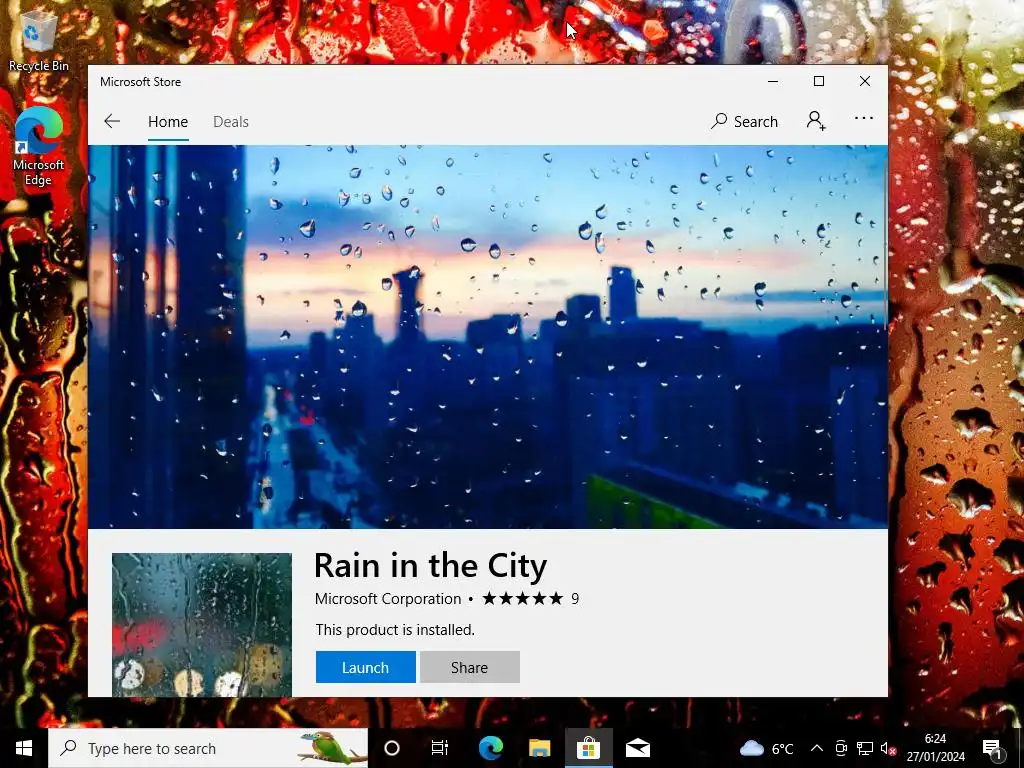Open File Explorer from the taskbar
This screenshot has width=1024, height=768.
pyautogui.click(x=539, y=748)
